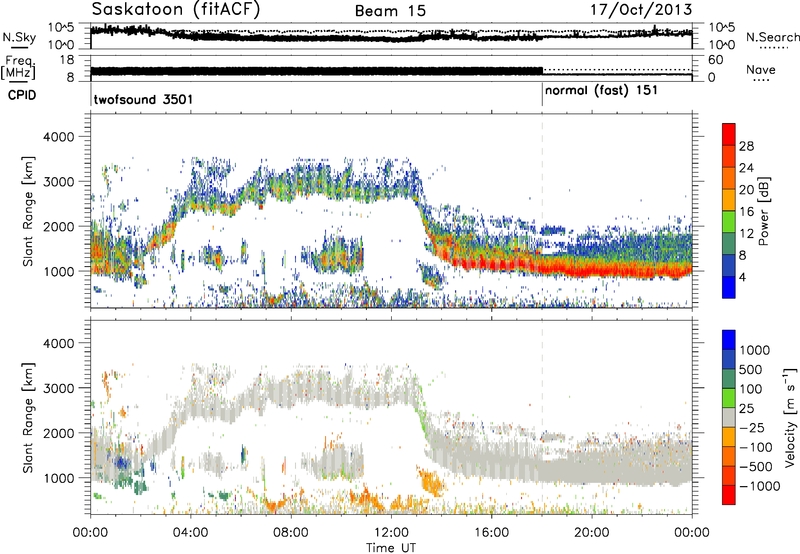
Task: Click the "Beam 15" heading
Action: point(390,11)
